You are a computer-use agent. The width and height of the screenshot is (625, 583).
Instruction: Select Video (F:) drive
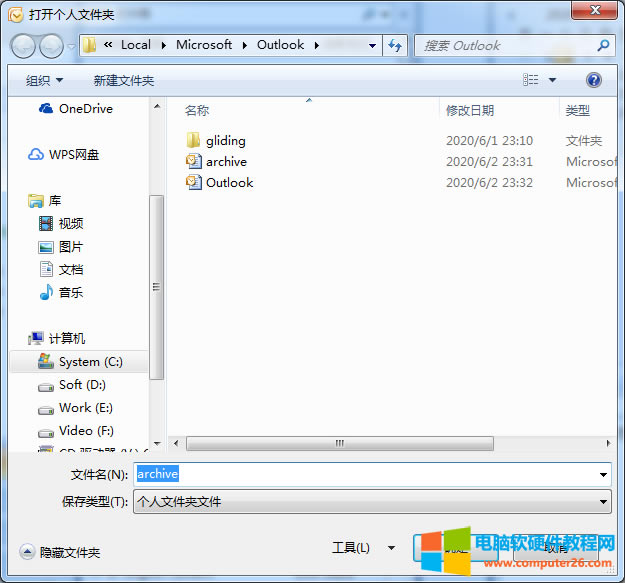click(x=86, y=431)
